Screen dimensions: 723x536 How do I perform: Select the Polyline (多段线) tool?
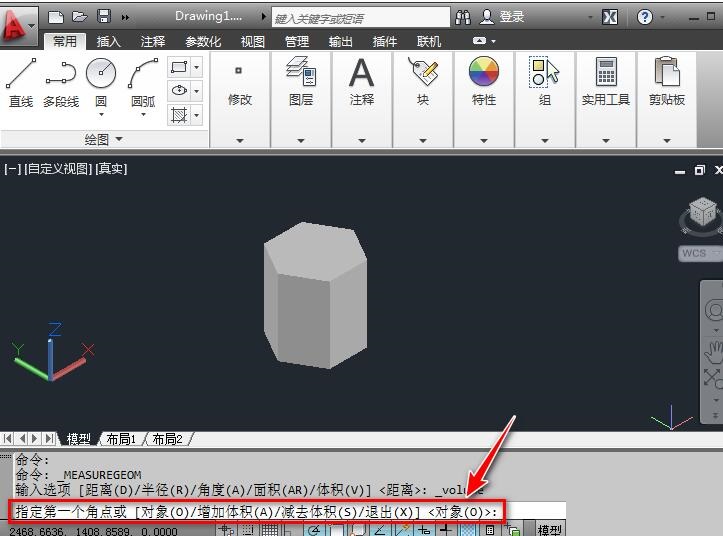click(x=61, y=82)
